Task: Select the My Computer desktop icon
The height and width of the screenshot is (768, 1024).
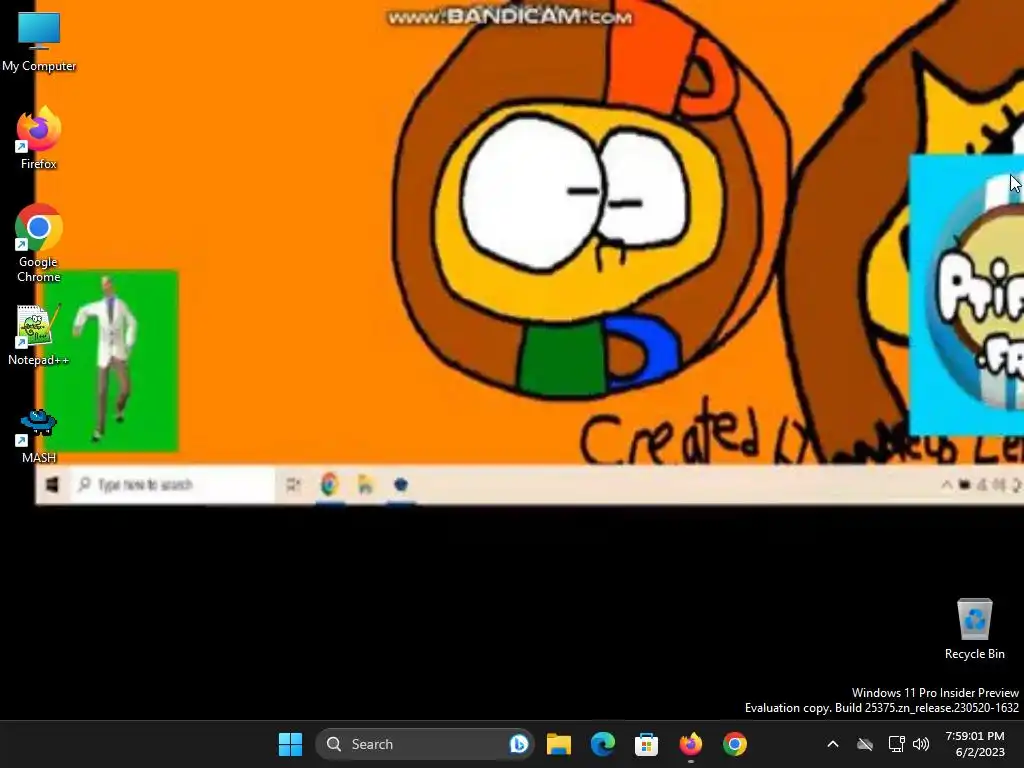Action: pyautogui.click(x=39, y=41)
